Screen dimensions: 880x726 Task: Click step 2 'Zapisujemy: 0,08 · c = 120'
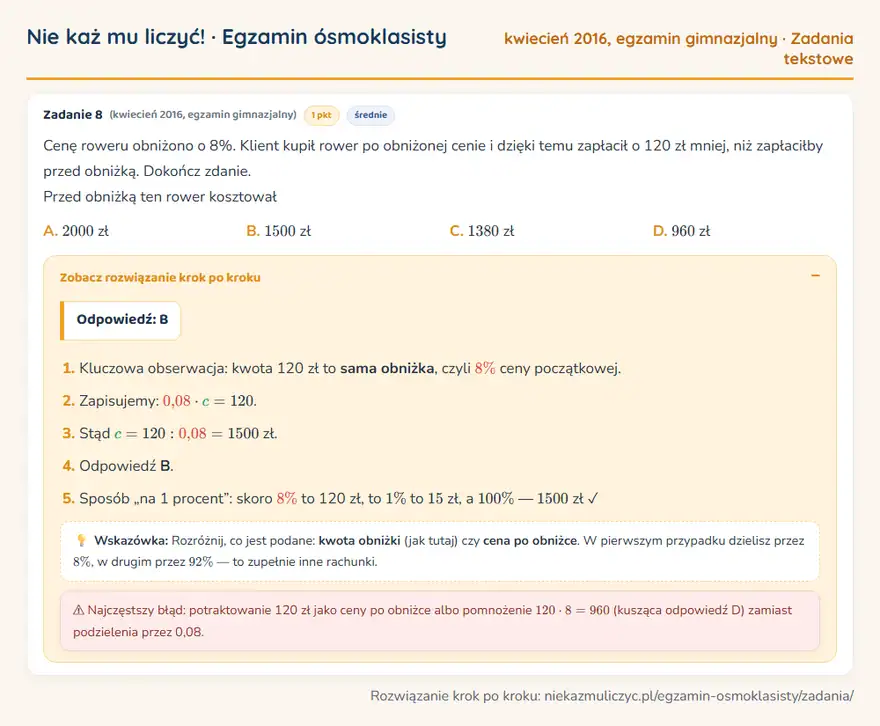(159, 401)
